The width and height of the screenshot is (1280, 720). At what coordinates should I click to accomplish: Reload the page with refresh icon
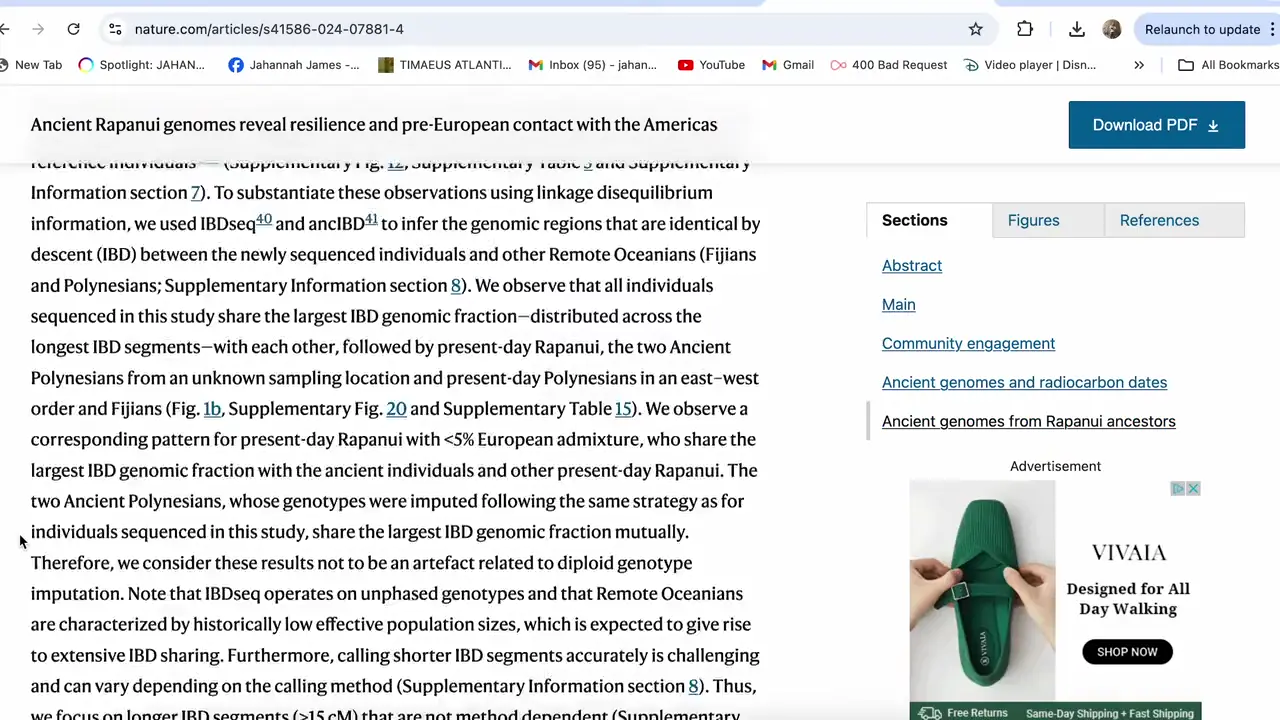click(73, 29)
